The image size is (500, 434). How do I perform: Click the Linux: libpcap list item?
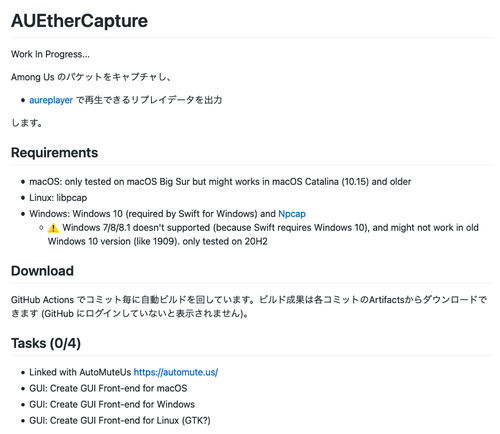pos(58,198)
